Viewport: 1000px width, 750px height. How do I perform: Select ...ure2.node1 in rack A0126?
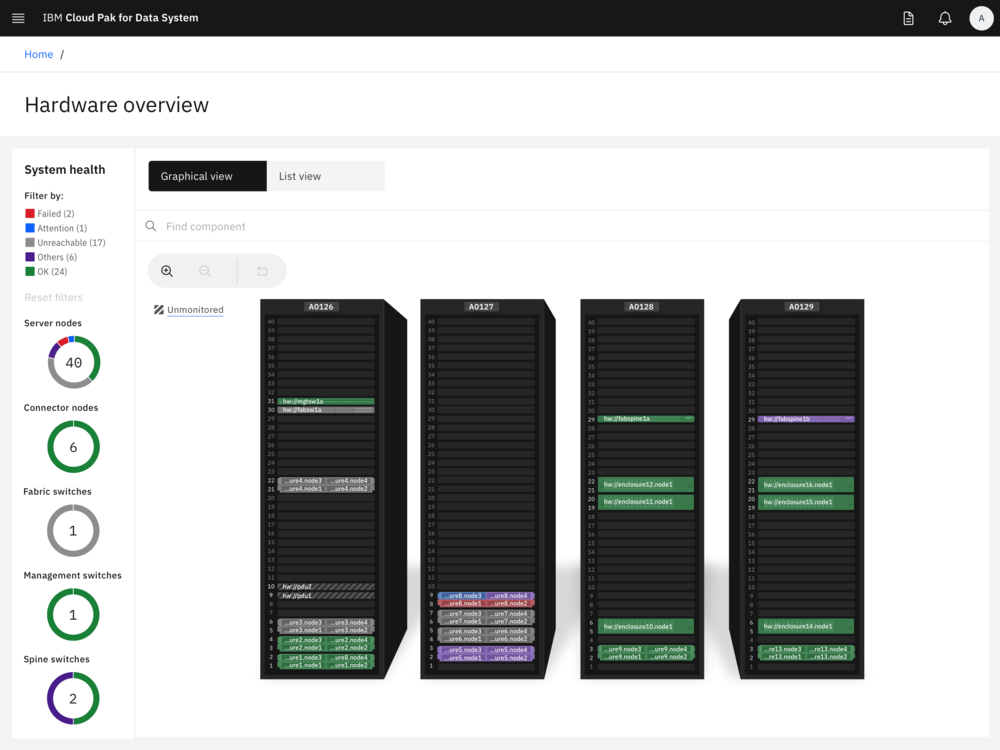302,648
